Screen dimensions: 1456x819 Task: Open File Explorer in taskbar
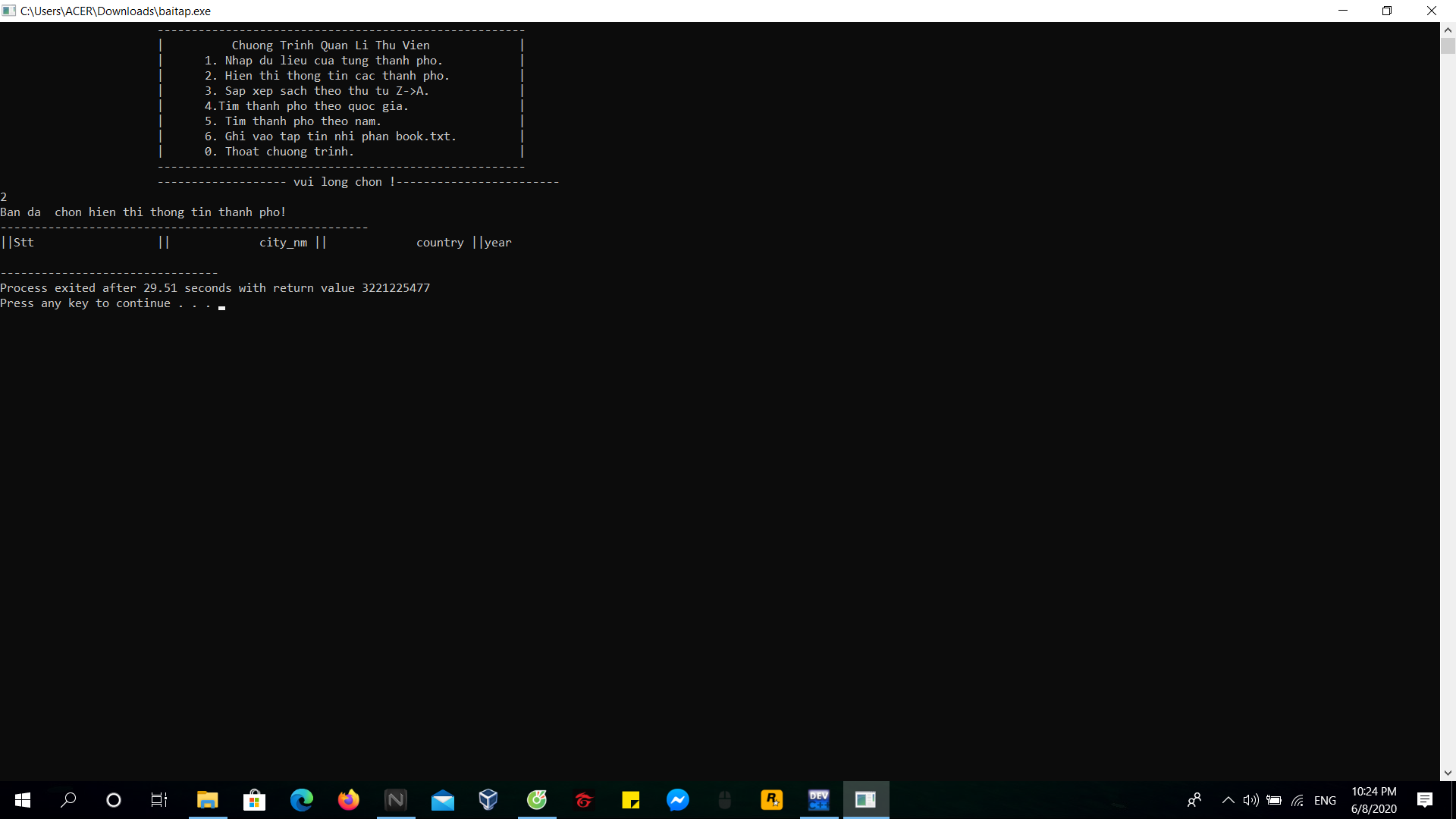[208, 800]
